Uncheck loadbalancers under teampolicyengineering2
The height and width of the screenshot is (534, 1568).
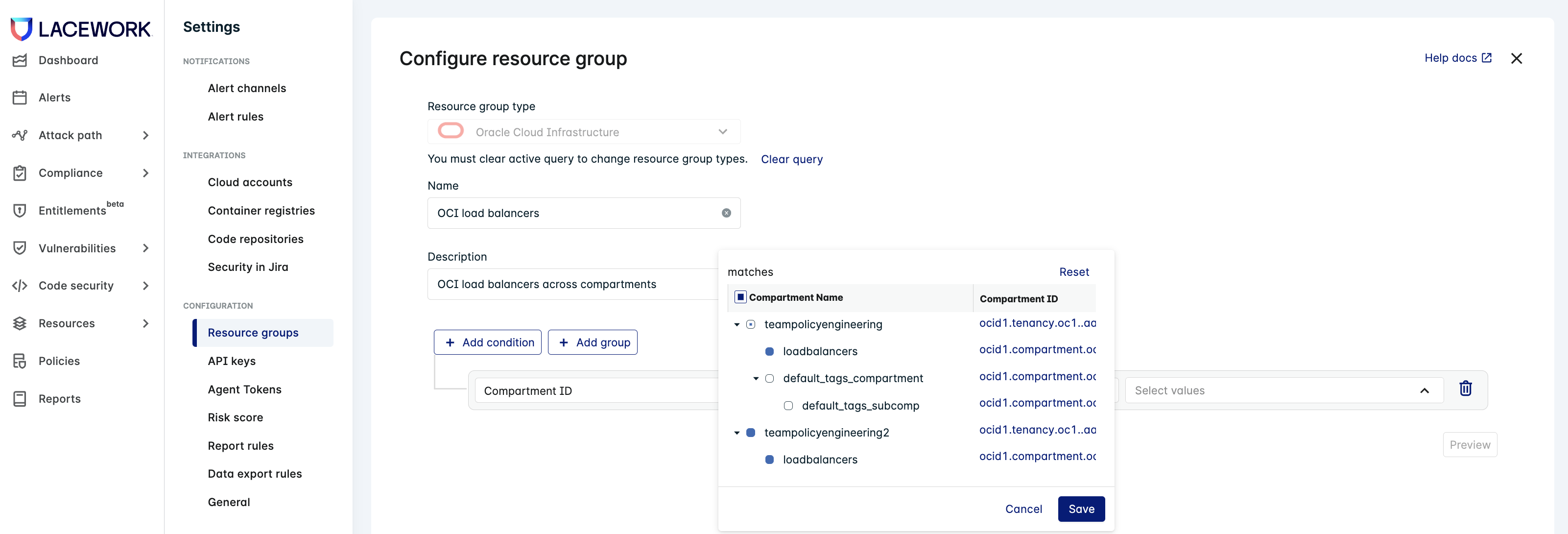tap(769, 460)
